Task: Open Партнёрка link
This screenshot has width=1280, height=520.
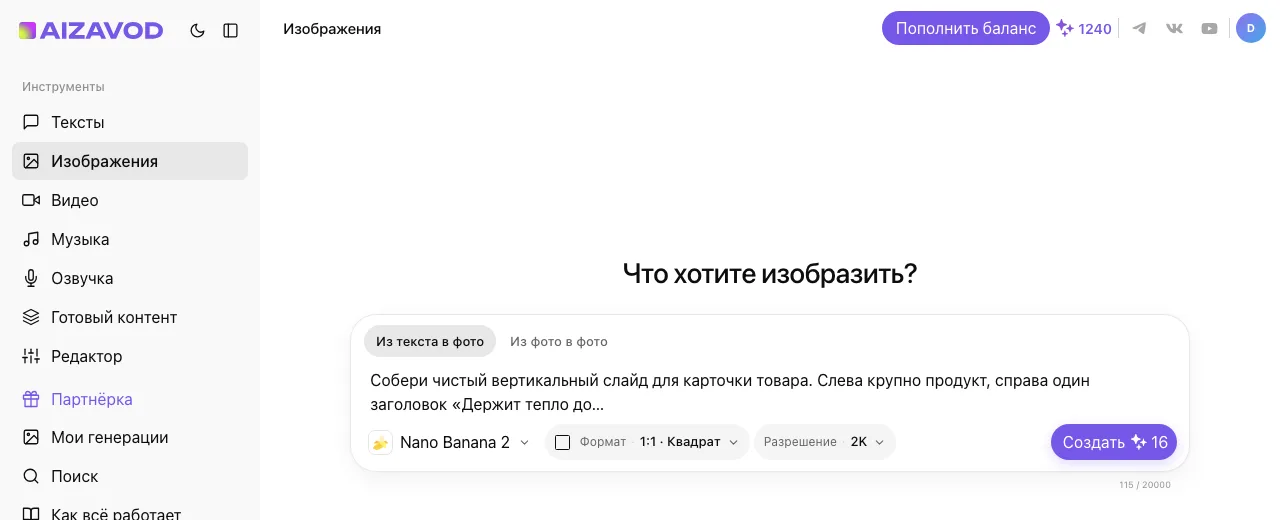Action: pyautogui.click(x=130, y=399)
